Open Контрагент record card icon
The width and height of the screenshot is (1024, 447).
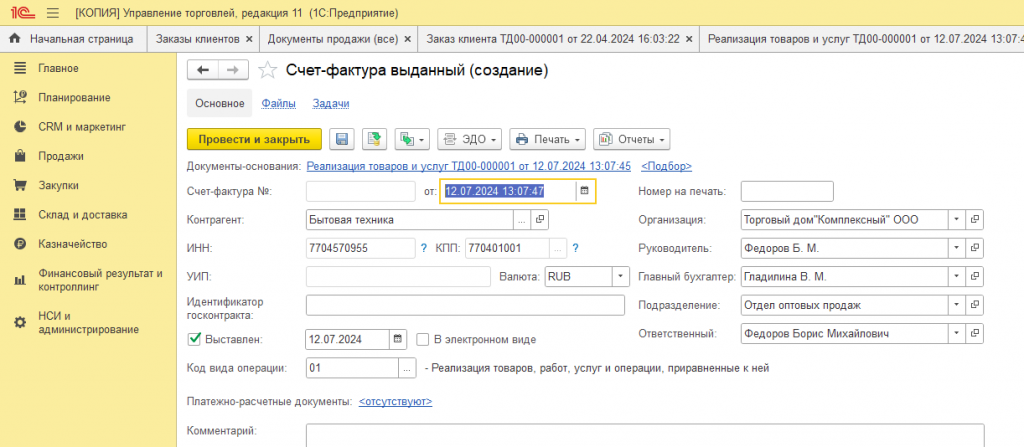click(x=540, y=220)
